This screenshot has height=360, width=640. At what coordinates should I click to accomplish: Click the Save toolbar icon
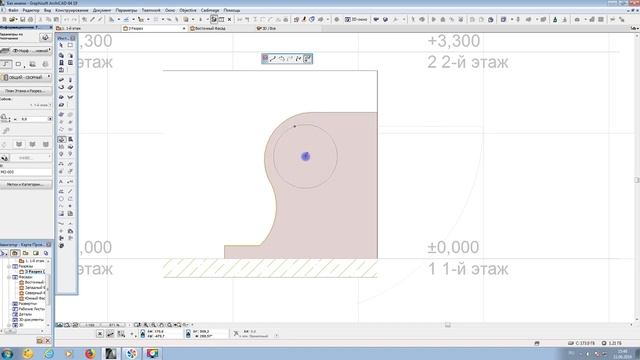pos(22,19)
